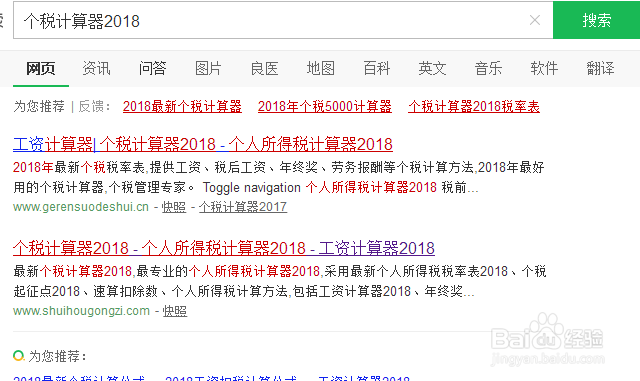Open the 百科 tab
Viewport: 640px width, 381px height.
(x=377, y=68)
